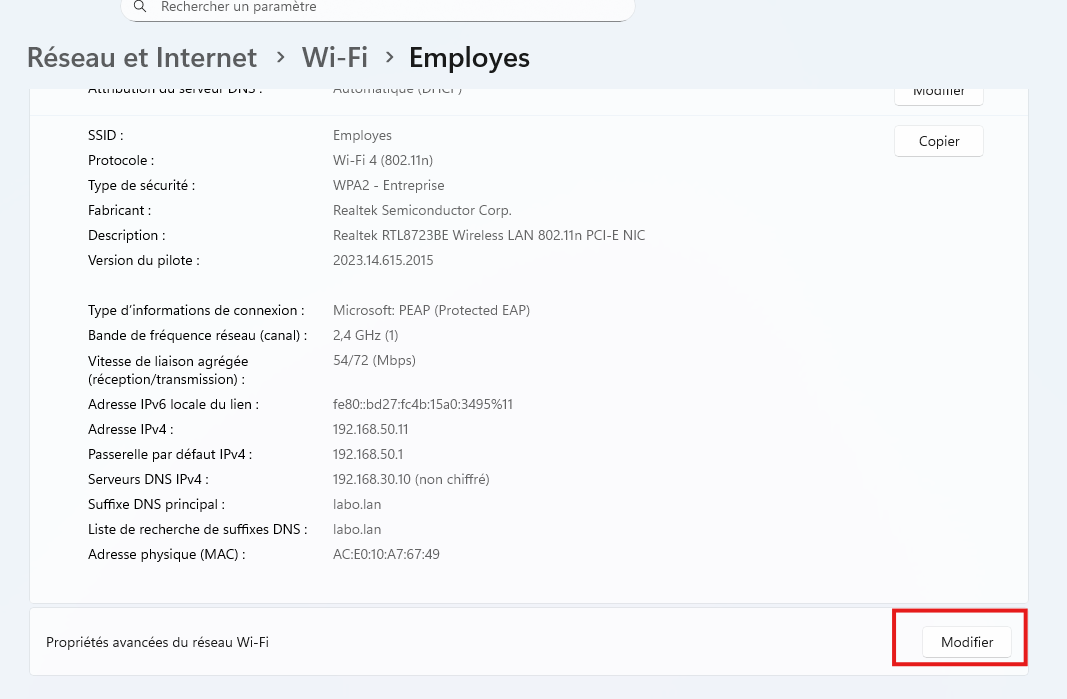The height and width of the screenshot is (699, 1067).
Task: Click the default gateway value 192.168.50.1
Action: [x=367, y=454]
